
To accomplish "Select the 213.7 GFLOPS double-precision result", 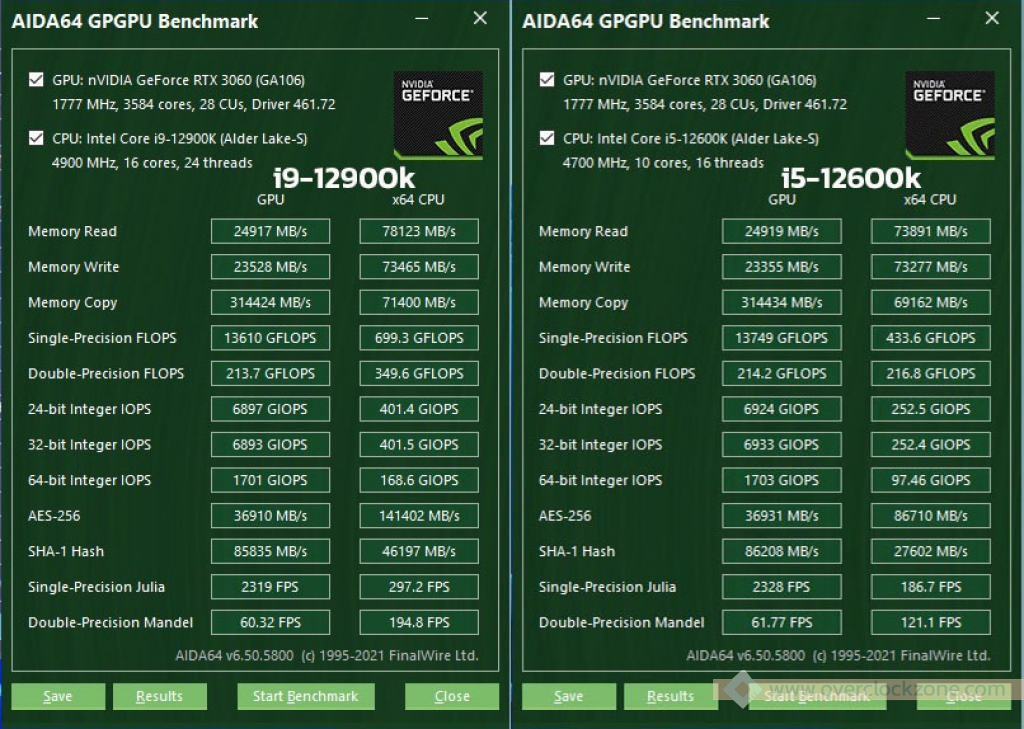I will (x=270, y=374).
